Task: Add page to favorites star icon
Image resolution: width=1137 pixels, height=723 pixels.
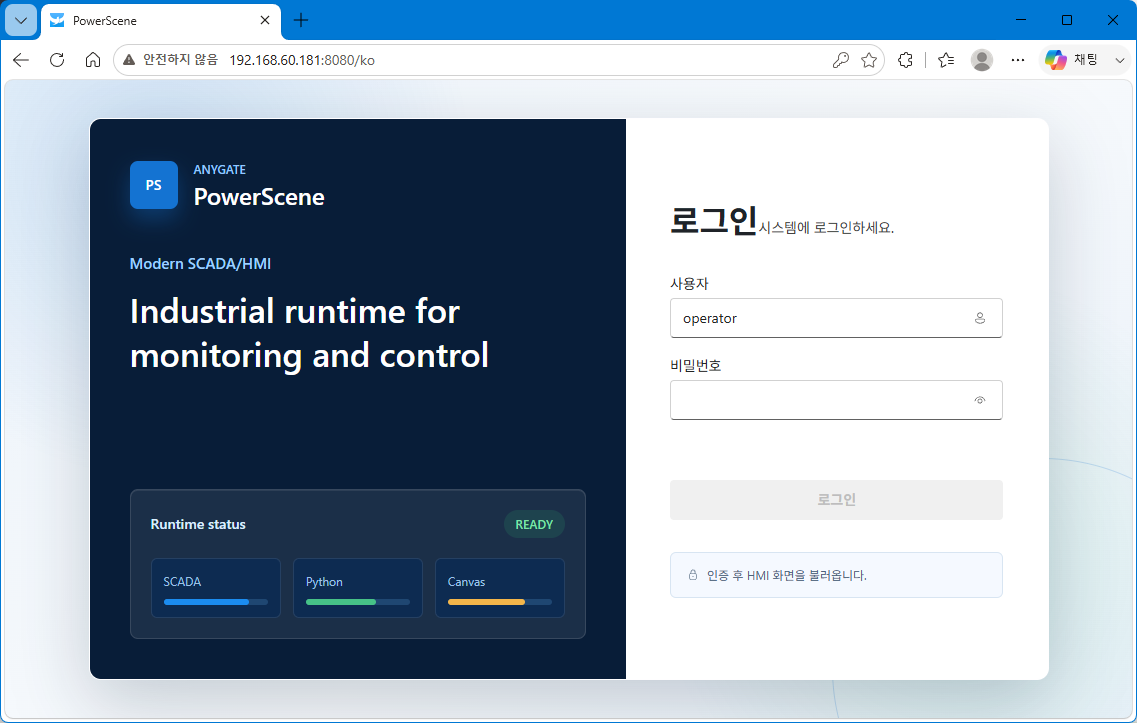Action: click(869, 60)
